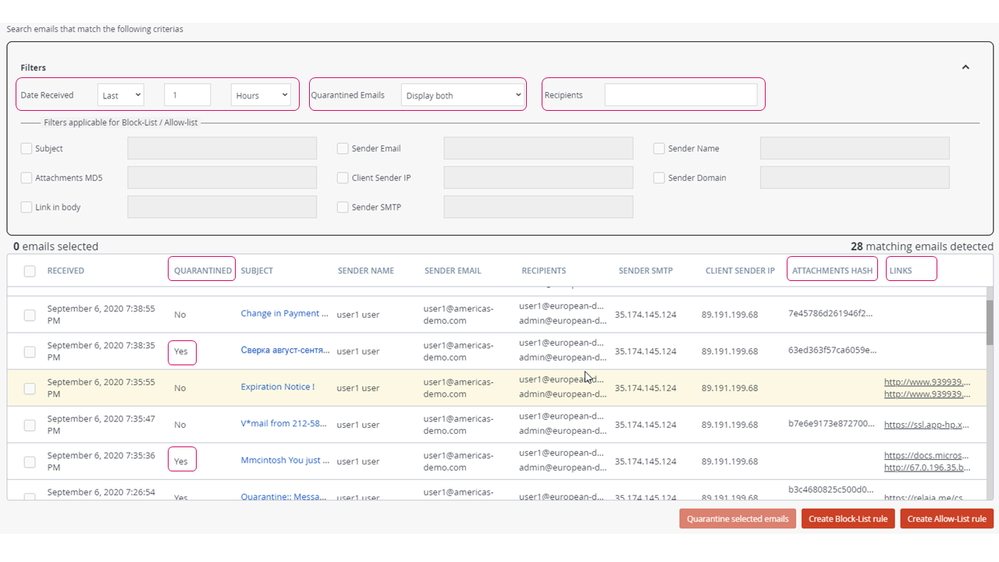Sort by the QUARANTINED column header
Image resolution: width=999 pixels, height=562 pixels.
[x=203, y=271]
